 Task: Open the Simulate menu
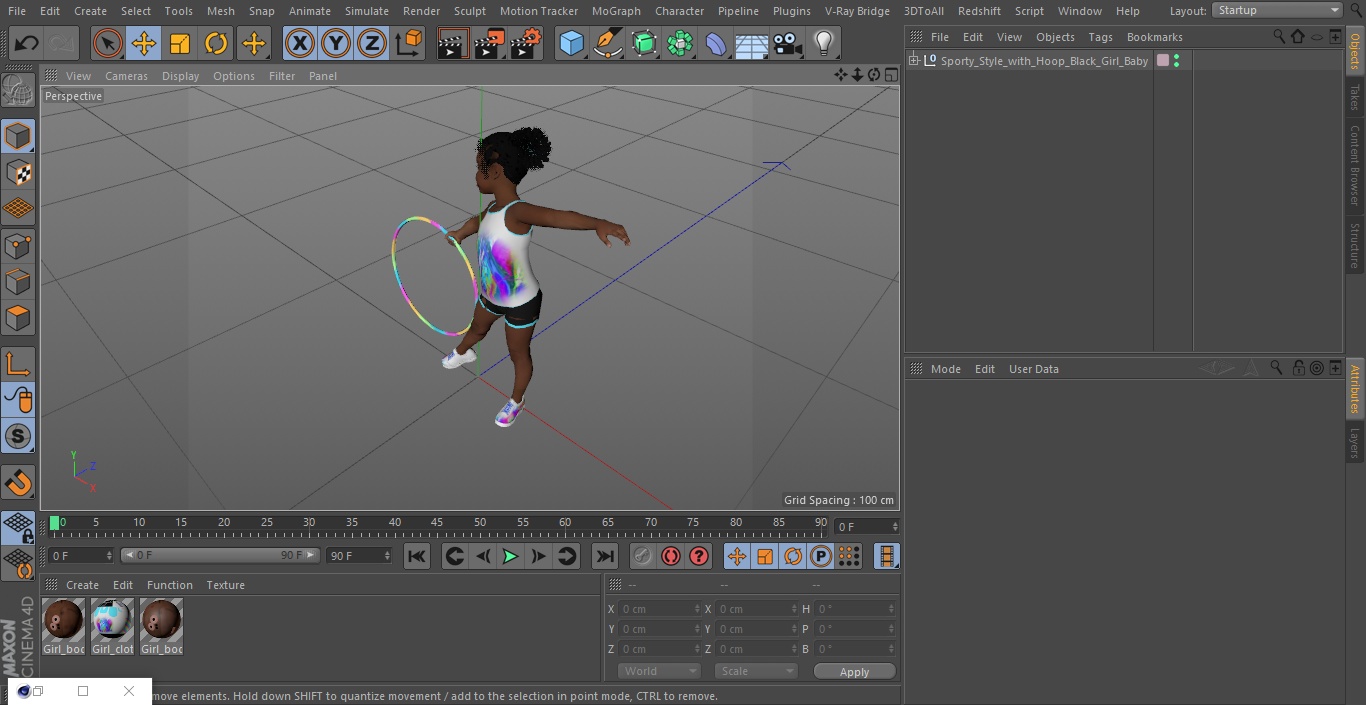coord(367,11)
